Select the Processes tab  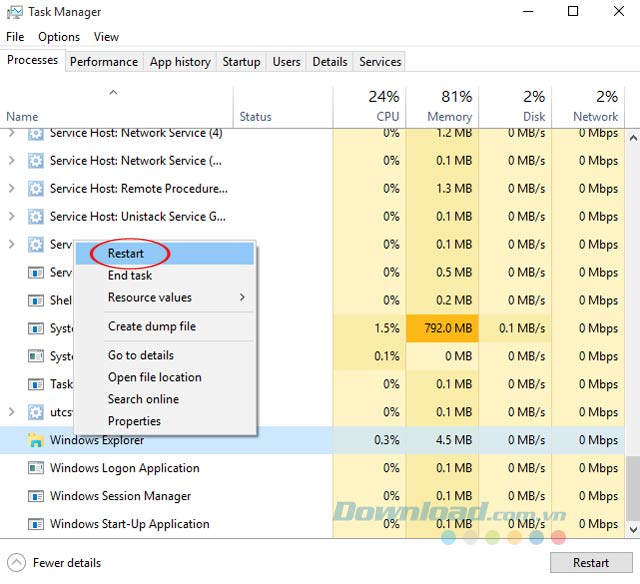tap(33, 60)
